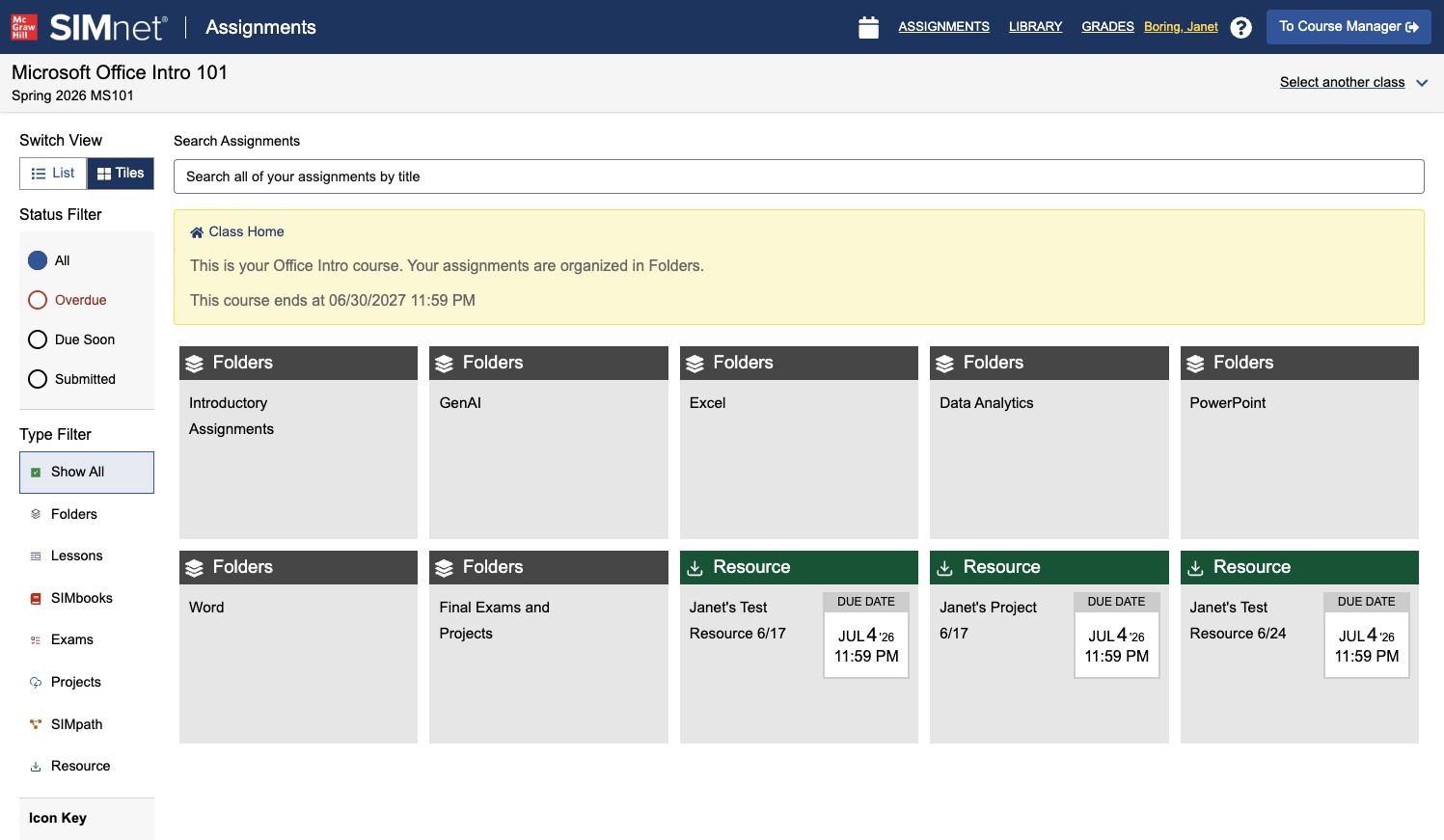Switch to List view
This screenshot has height=840, width=1444.
click(x=53, y=174)
